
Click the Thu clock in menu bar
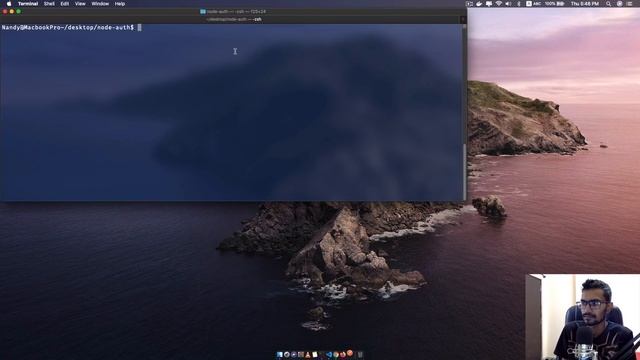click(x=585, y=4)
